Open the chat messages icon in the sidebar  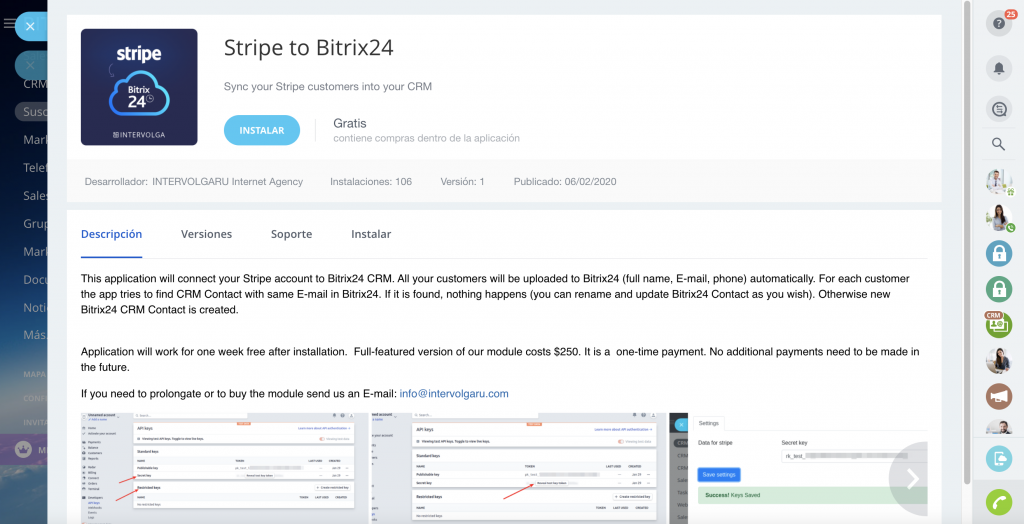click(999, 109)
